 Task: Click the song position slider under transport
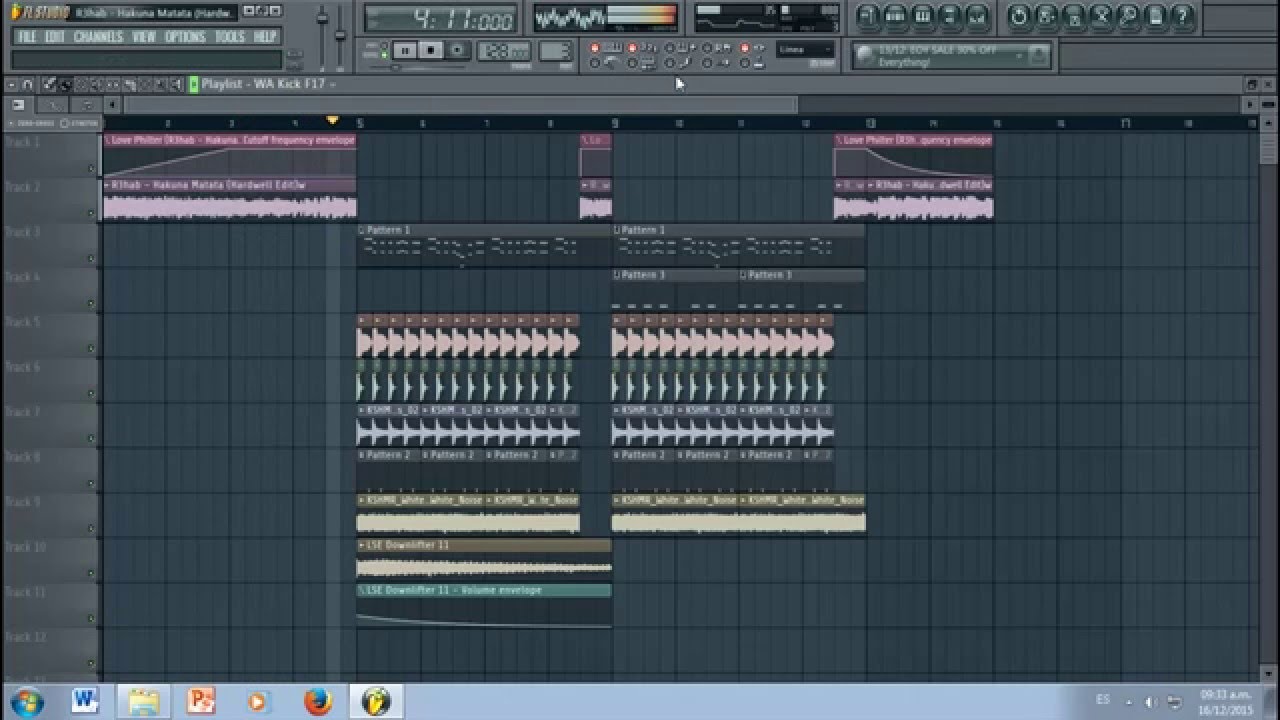(x=417, y=67)
